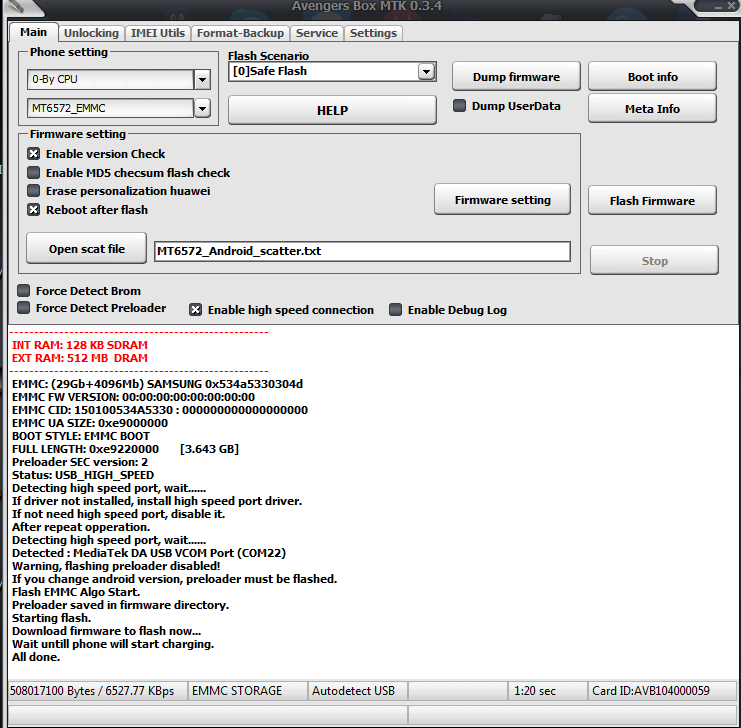
Task: Open the IMEI Utils tab
Action: pyautogui.click(x=158, y=33)
